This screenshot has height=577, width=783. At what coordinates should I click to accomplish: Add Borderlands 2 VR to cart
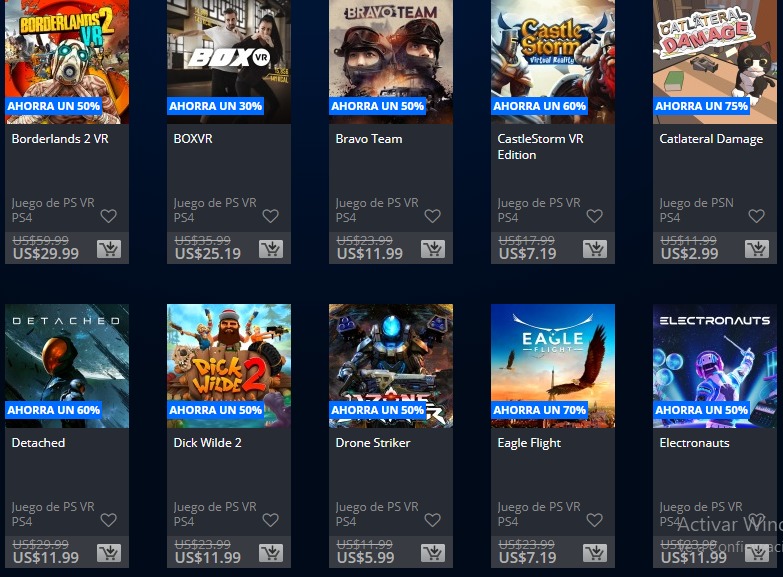pos(109,249)
